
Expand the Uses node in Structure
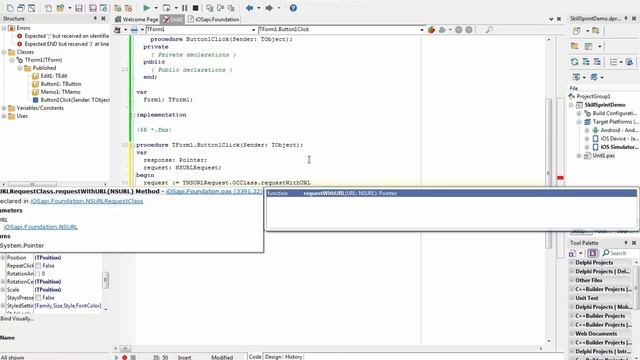coord(4,116)
